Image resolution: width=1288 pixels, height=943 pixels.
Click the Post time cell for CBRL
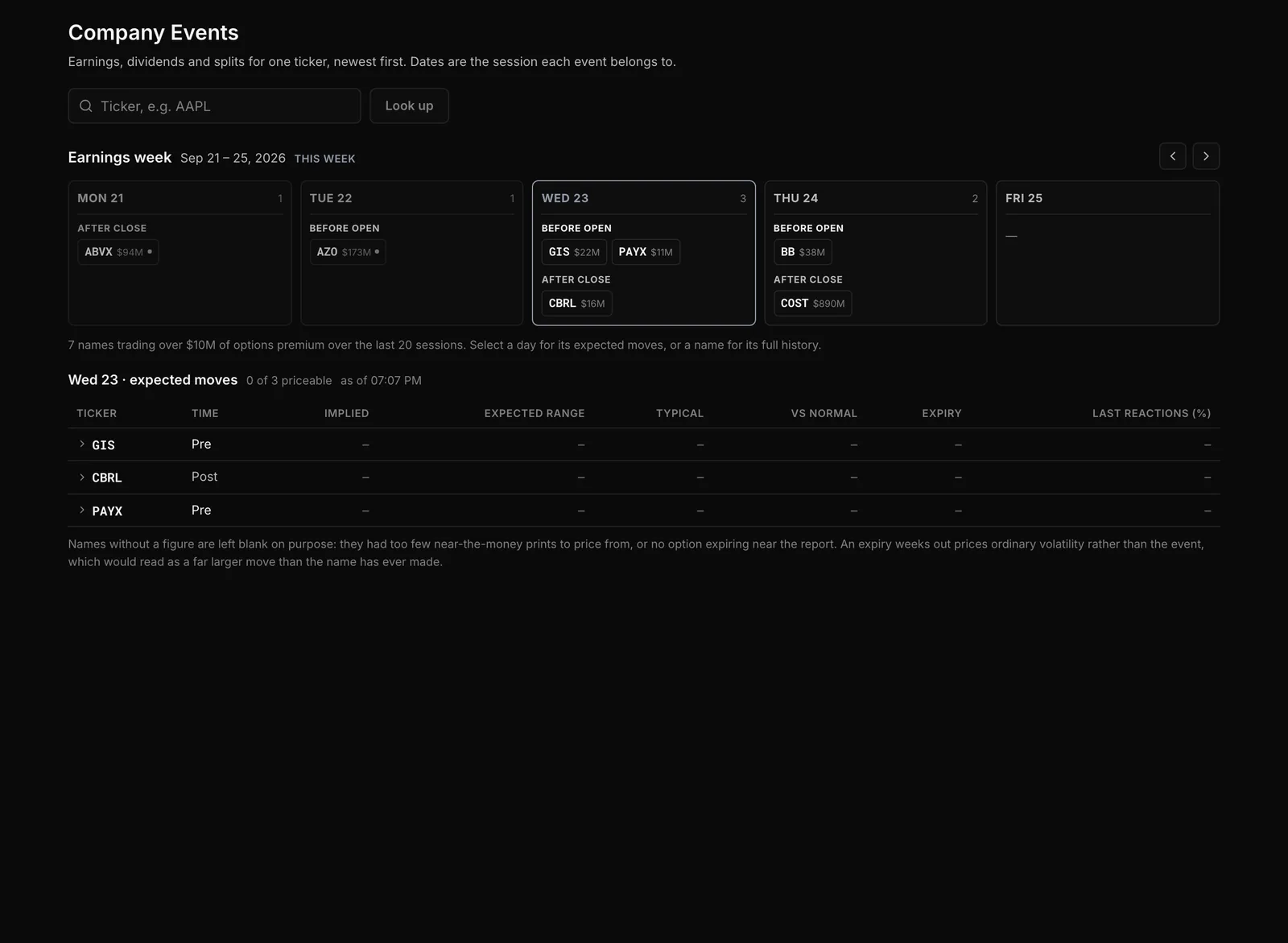[204, 477]
